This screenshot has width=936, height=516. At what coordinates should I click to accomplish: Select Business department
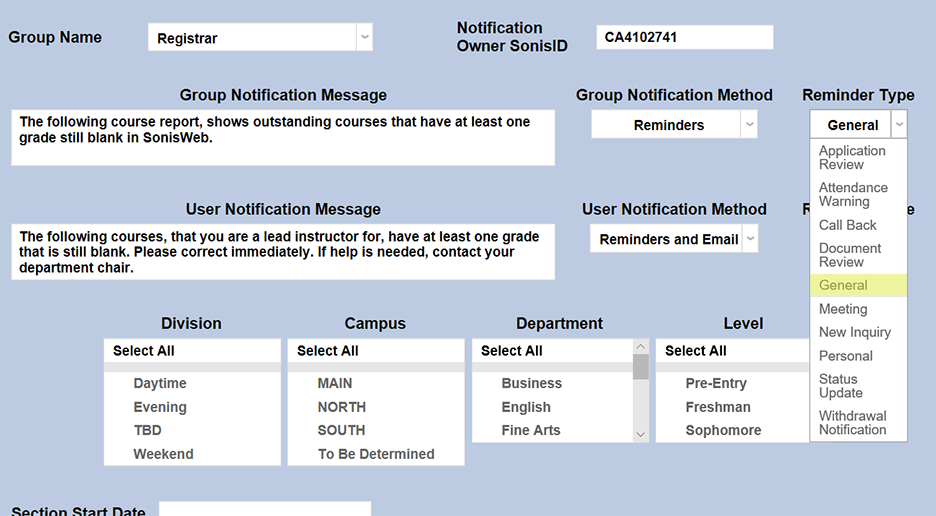(x=552, y=383)
